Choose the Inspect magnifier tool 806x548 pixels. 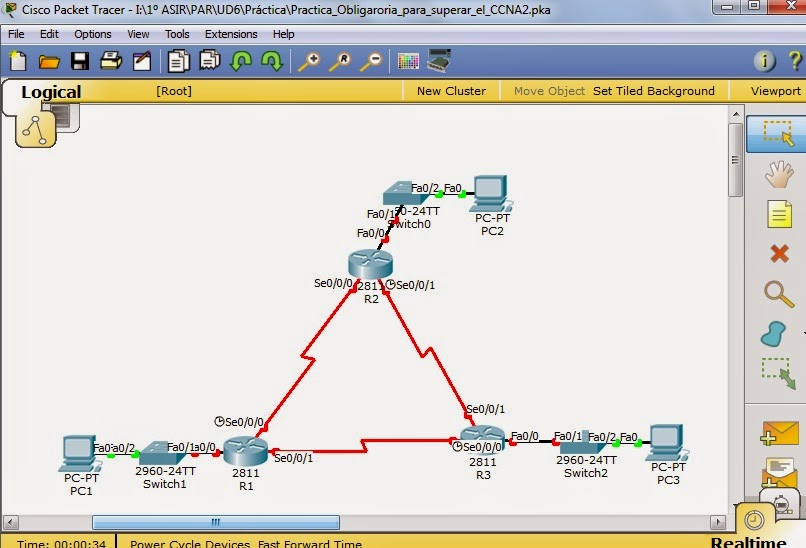point(779,294)
